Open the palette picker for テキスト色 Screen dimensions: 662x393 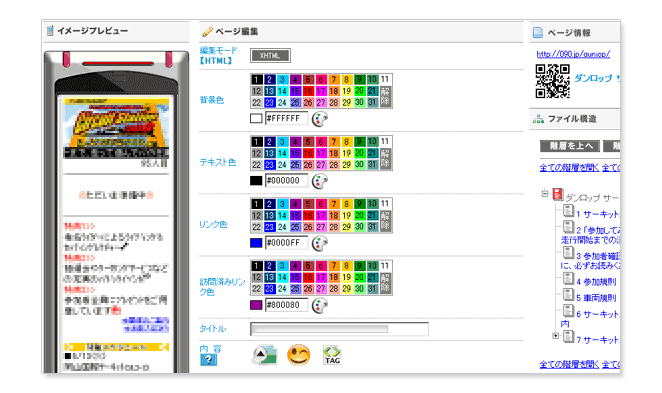tap(320, 181)
